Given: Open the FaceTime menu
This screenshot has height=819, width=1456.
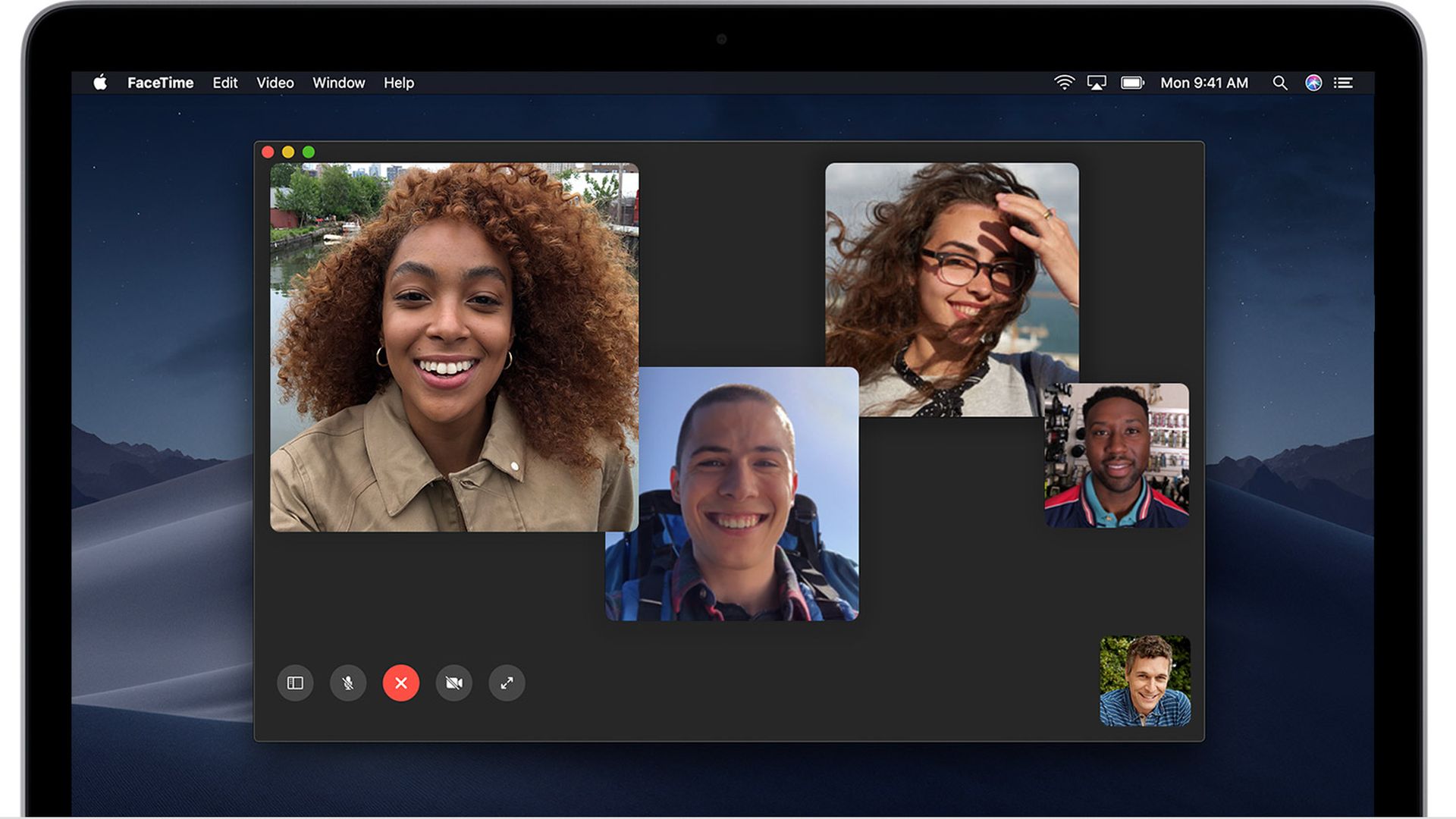Looking at the screenshot, I should 161,83.
